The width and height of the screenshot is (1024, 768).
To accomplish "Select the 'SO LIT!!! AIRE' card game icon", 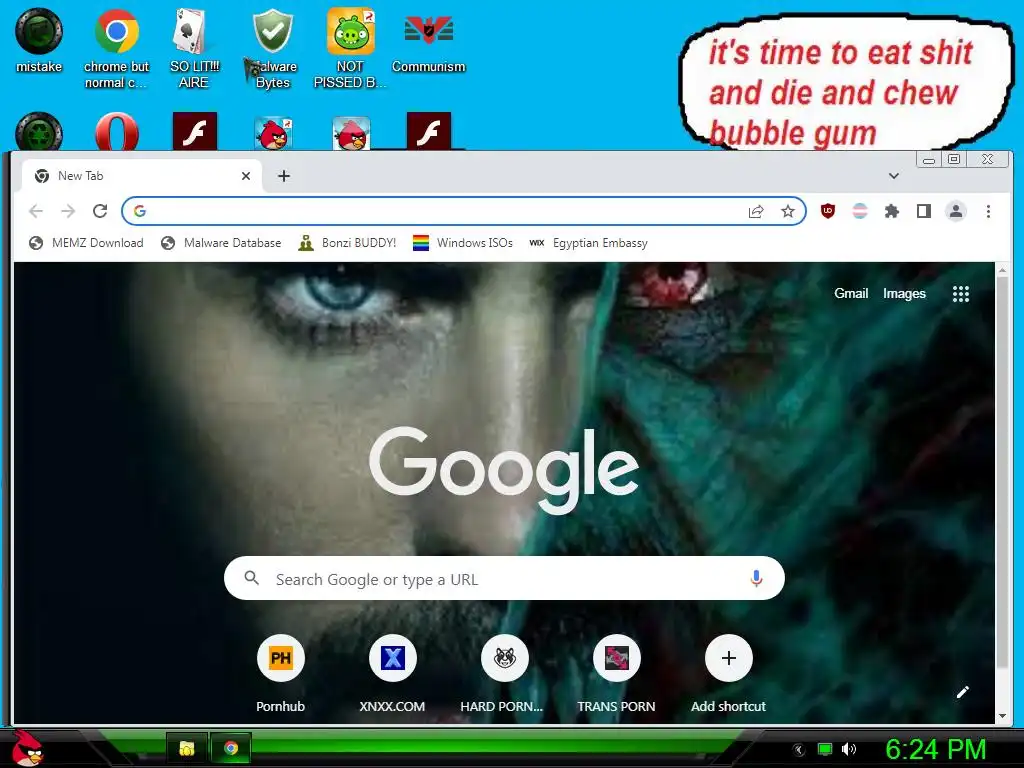I will [x=193, y=48].
